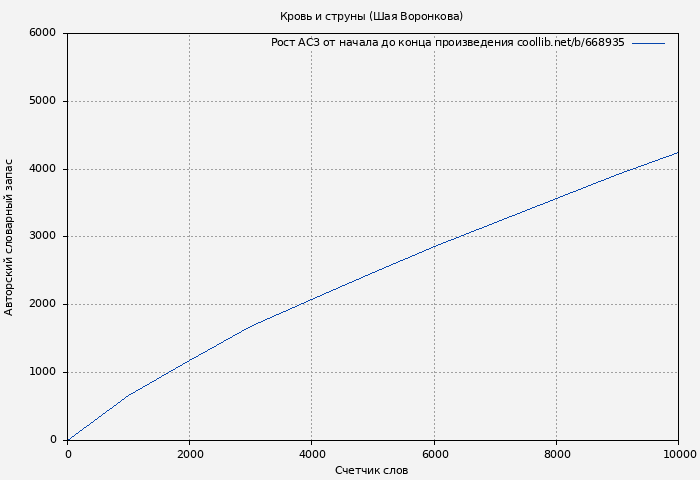Click the blue legend line sample
This screenshot has width=700, height=480.
[648, 43]
